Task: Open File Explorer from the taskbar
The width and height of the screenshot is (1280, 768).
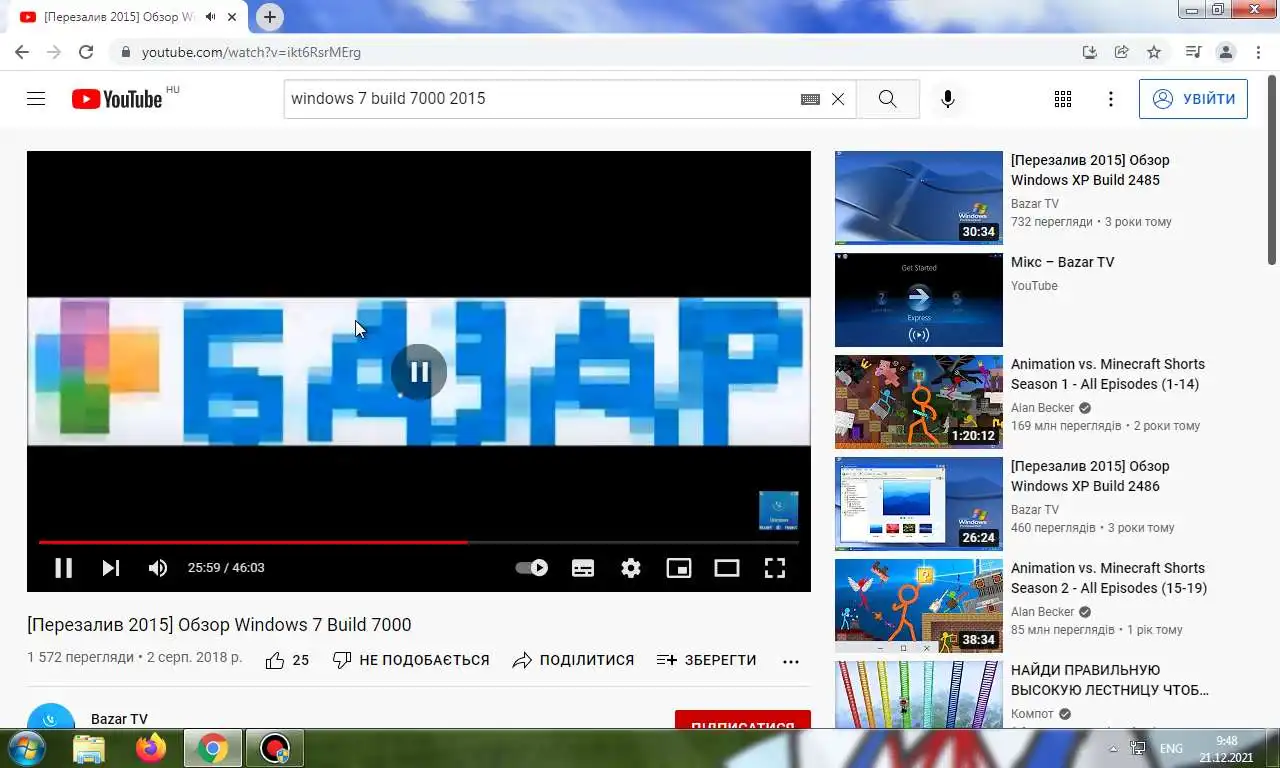Action: click(89, 748)
